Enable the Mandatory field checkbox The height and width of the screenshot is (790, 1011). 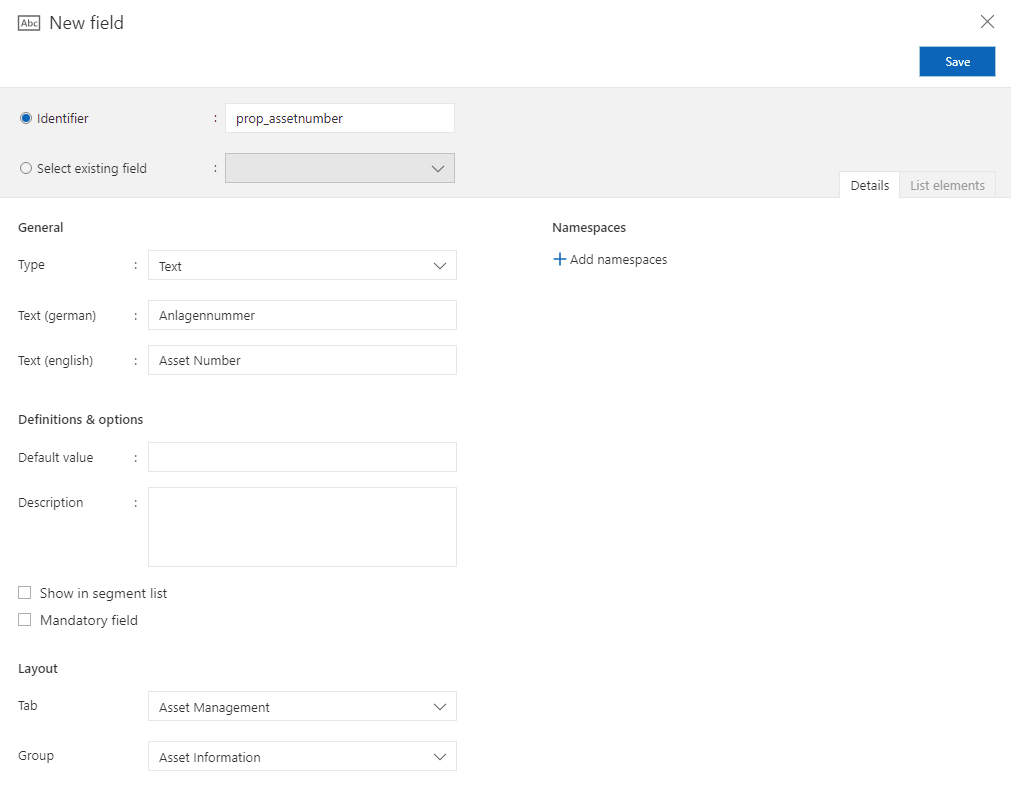[x=24, y=620]
